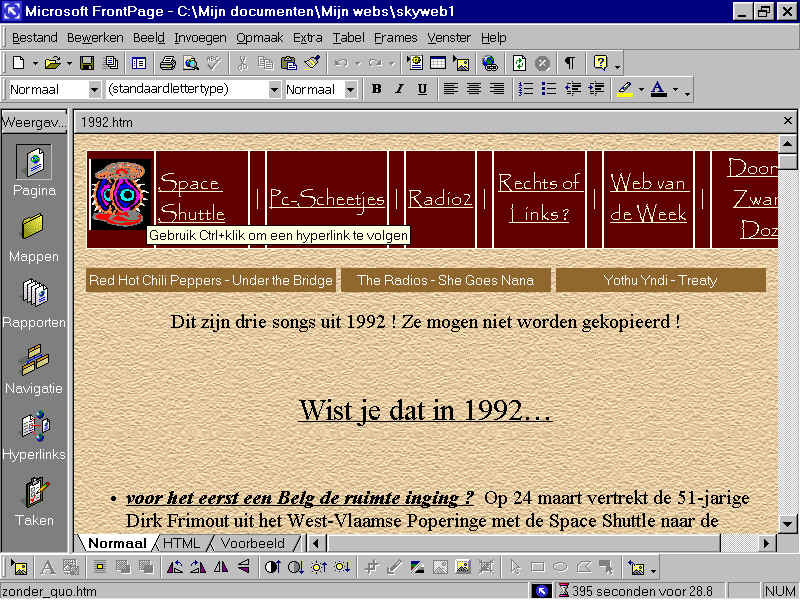Viewport: 800px width, 600px height.
Task: Open the paragraph style dropdown showing Normaal
Action: (94, 90)
